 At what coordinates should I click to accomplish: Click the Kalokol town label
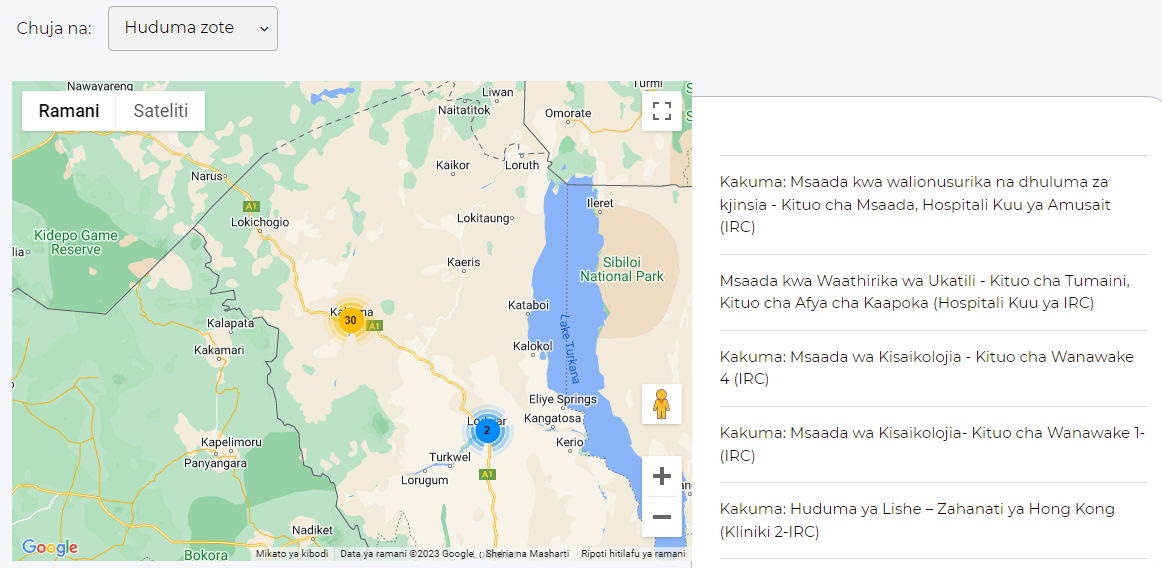[x=533, y=346]
